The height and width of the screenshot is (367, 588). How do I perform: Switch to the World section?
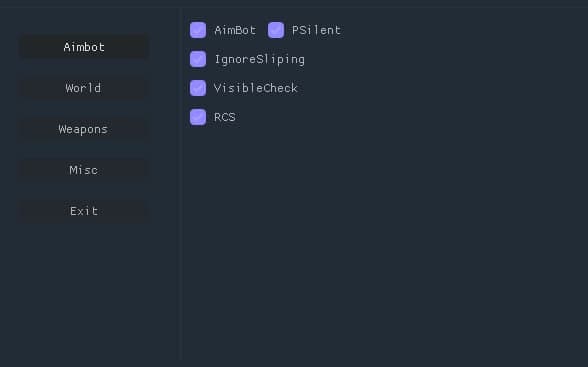point(84,88)
